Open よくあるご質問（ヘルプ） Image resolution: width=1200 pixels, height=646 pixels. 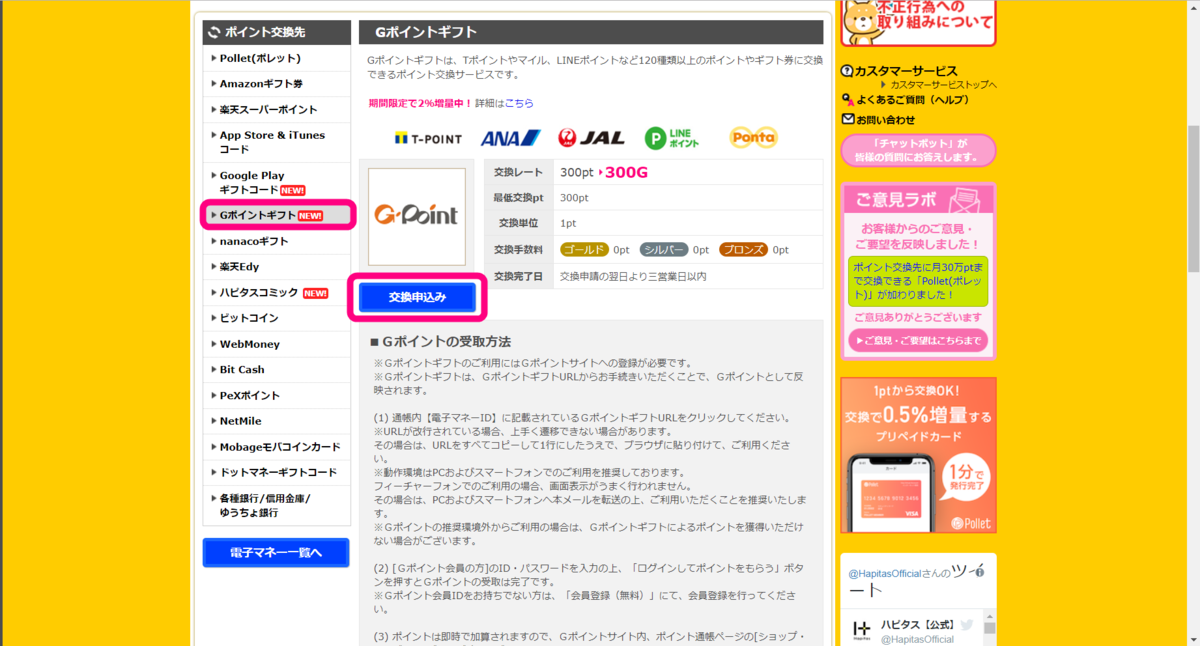point(912,100)
